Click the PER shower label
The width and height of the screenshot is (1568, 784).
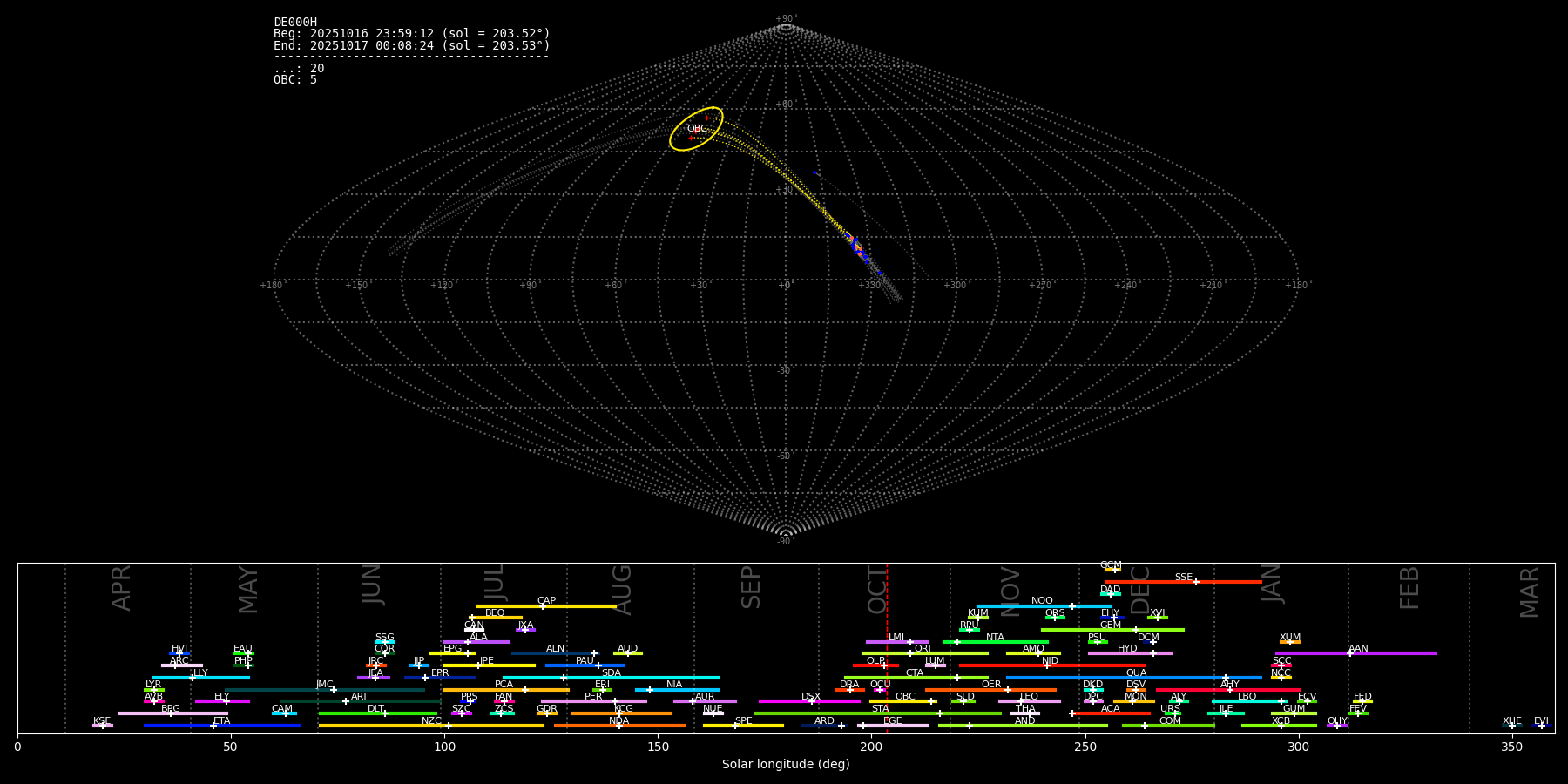pyautogui.click(x=593, y=697)
